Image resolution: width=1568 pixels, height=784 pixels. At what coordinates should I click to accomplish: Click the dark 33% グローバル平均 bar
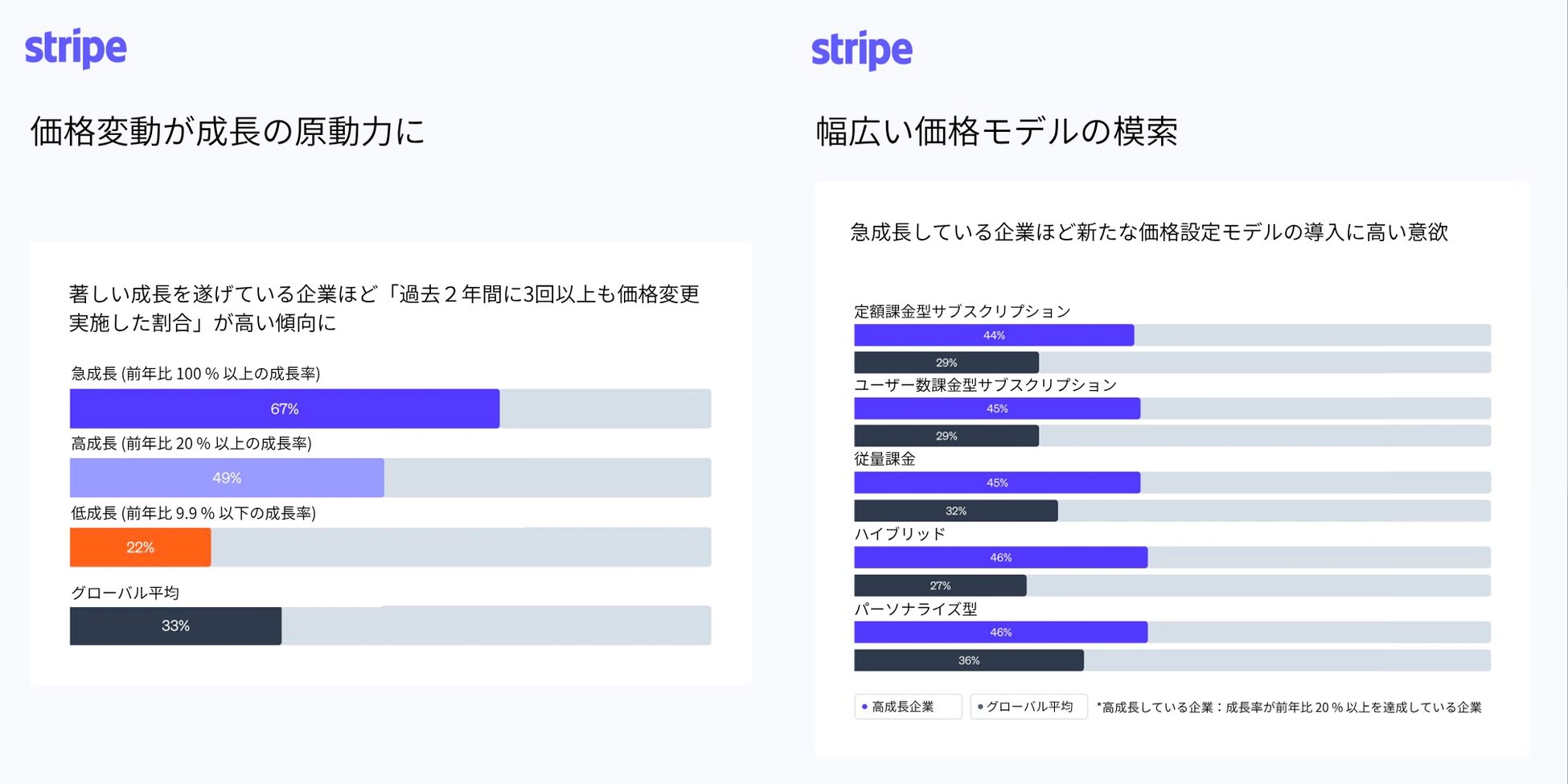(175, 626)
